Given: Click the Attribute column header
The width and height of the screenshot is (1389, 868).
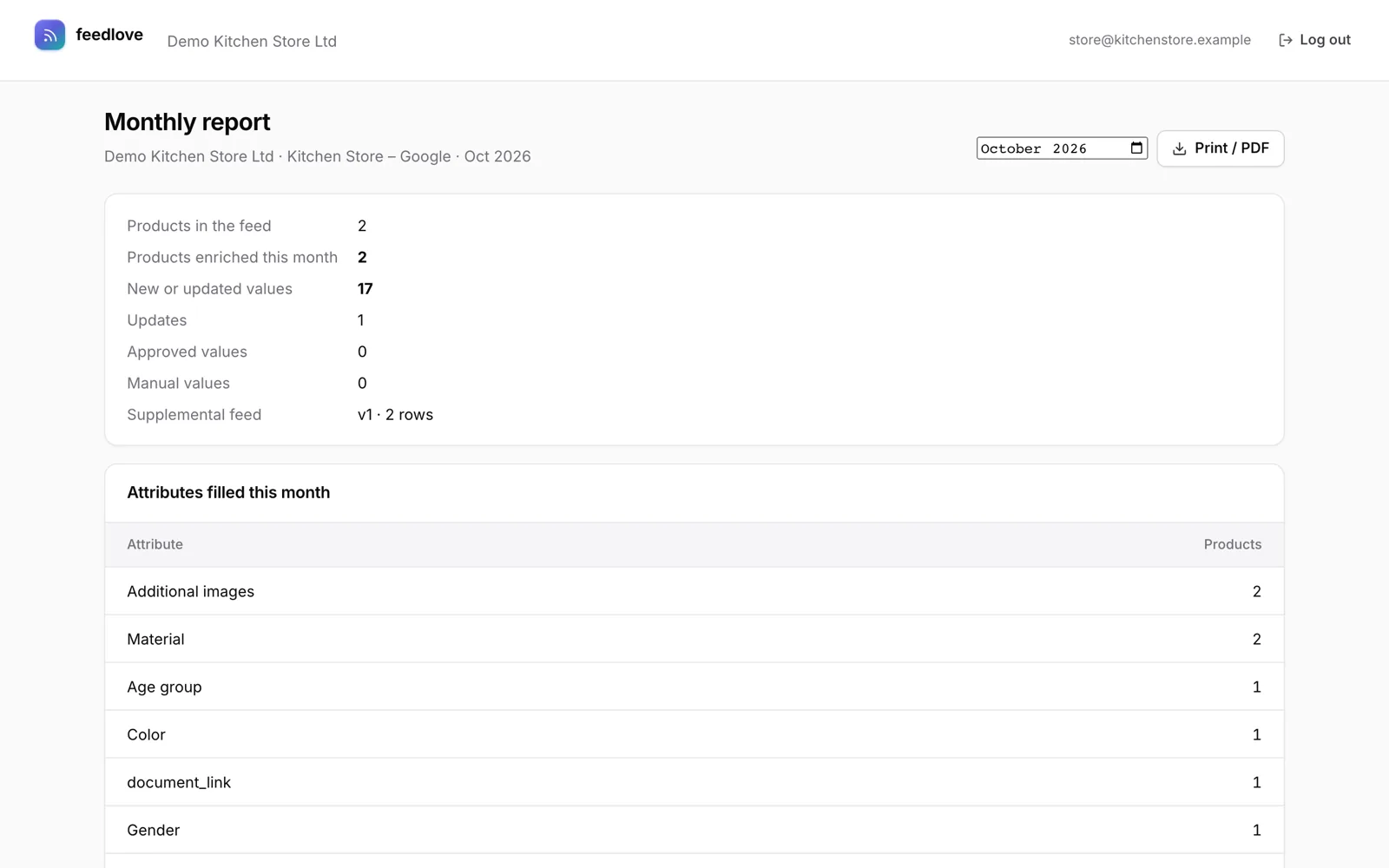Looking at the screenshot, I should (155, 544).
